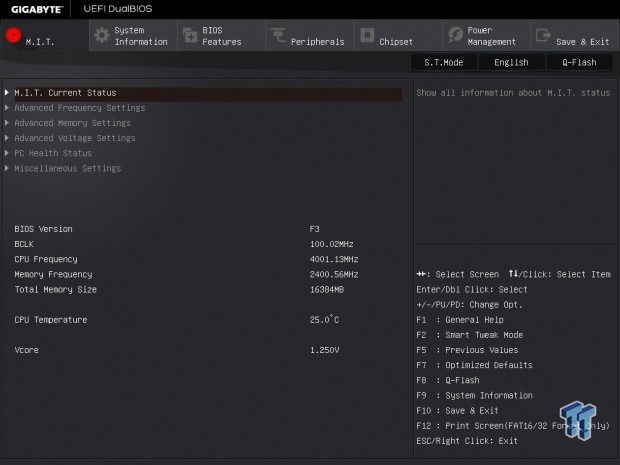Click CPU temperature value 25.0°C
The width and height of the screenshot is (620, 465).
(324, 319)
